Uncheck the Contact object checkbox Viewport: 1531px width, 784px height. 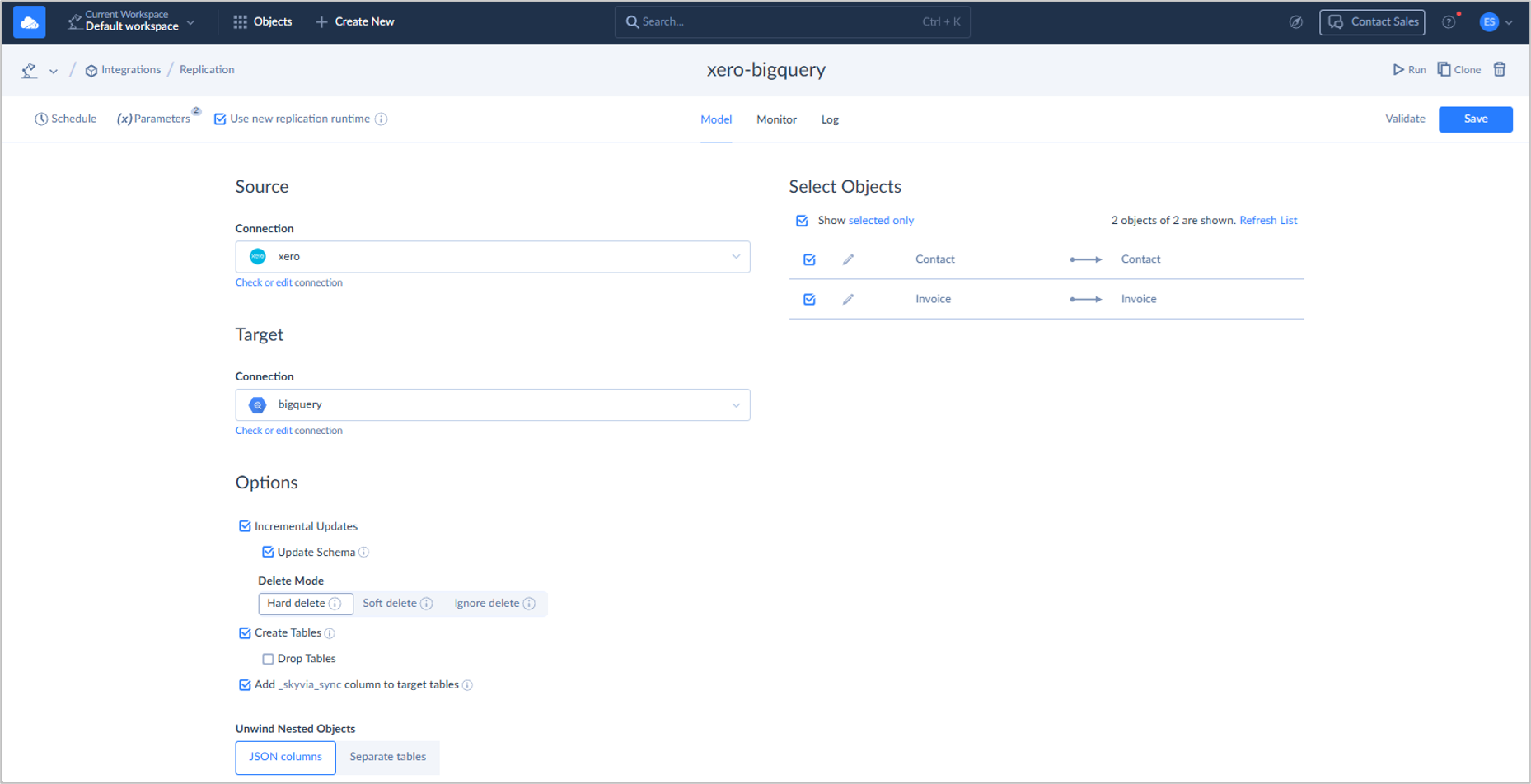809,259
